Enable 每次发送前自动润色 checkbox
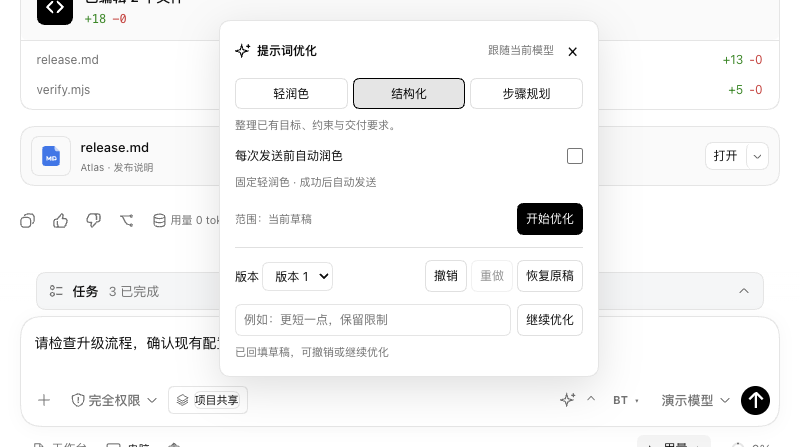This screenshot has width=800, height=447. pos(574,156)
